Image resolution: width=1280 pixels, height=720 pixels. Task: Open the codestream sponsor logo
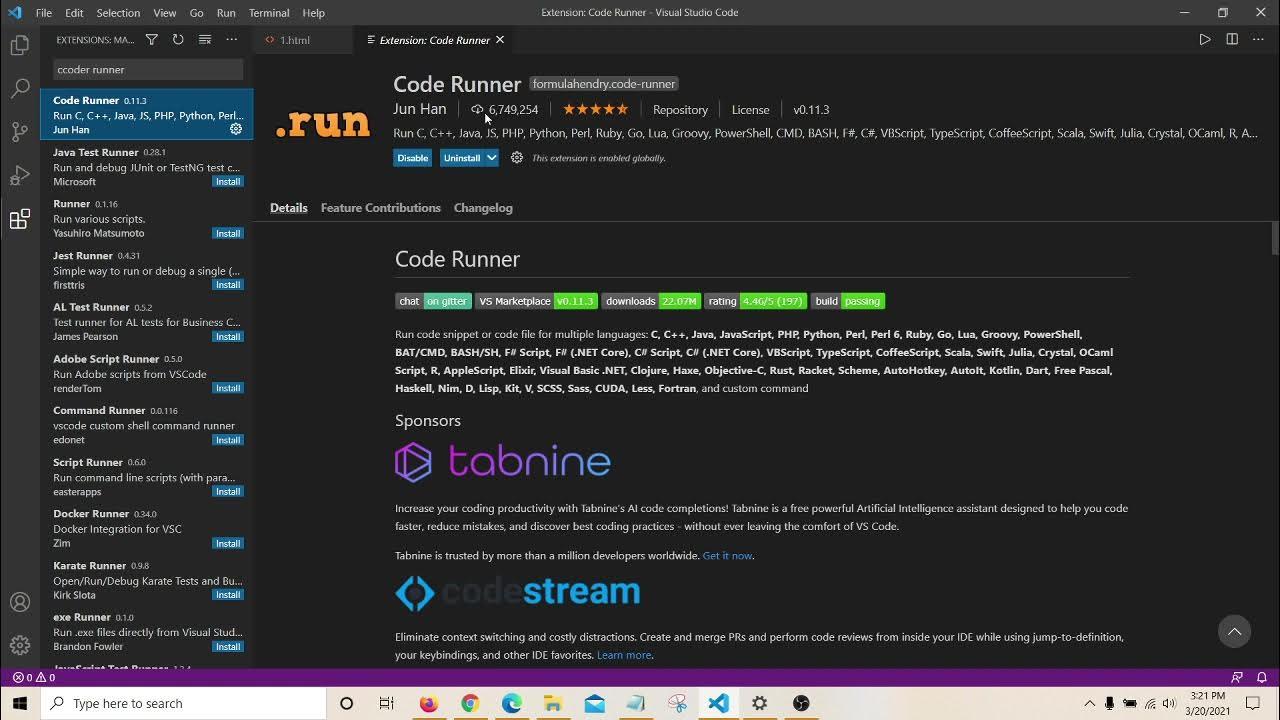pyautogui.click(x=518, y=592)
